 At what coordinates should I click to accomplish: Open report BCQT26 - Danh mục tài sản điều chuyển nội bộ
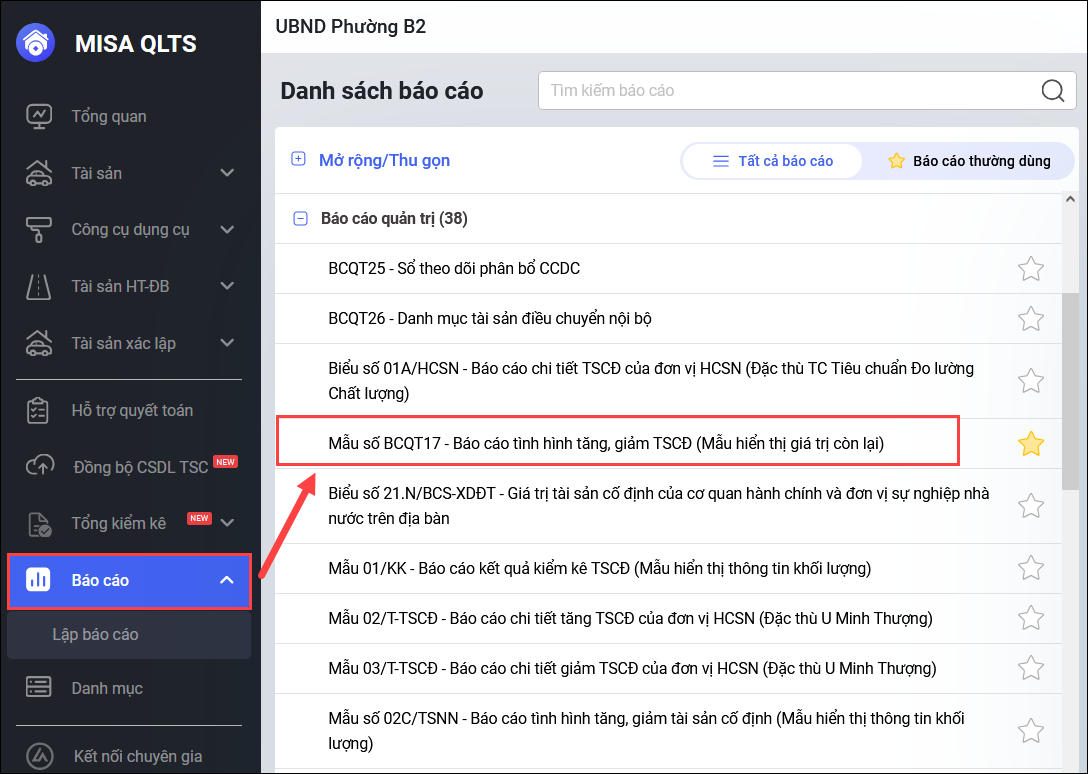click(x=490, y=319)
